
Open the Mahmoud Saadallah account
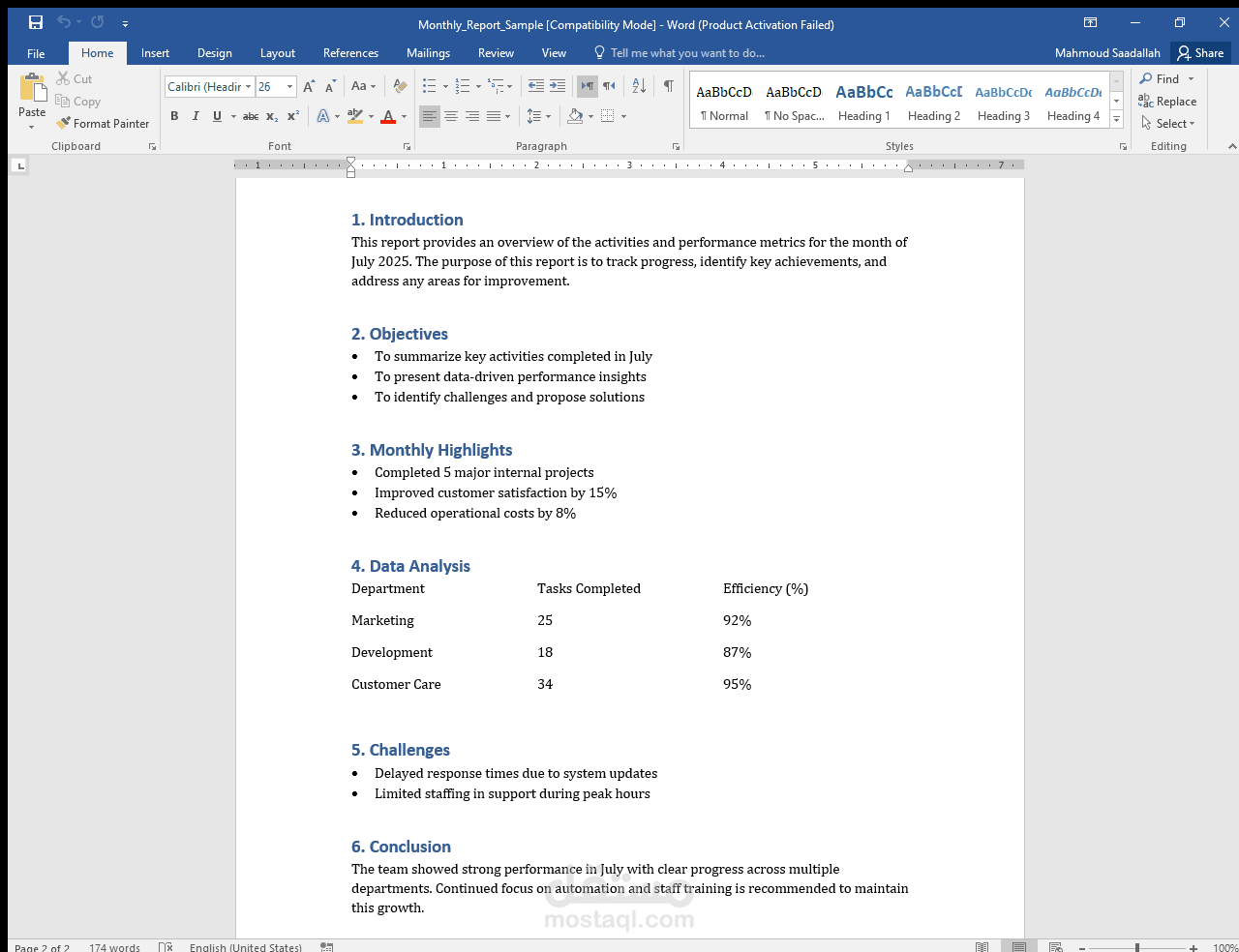pyautogui.click(x=1107, y=53)
